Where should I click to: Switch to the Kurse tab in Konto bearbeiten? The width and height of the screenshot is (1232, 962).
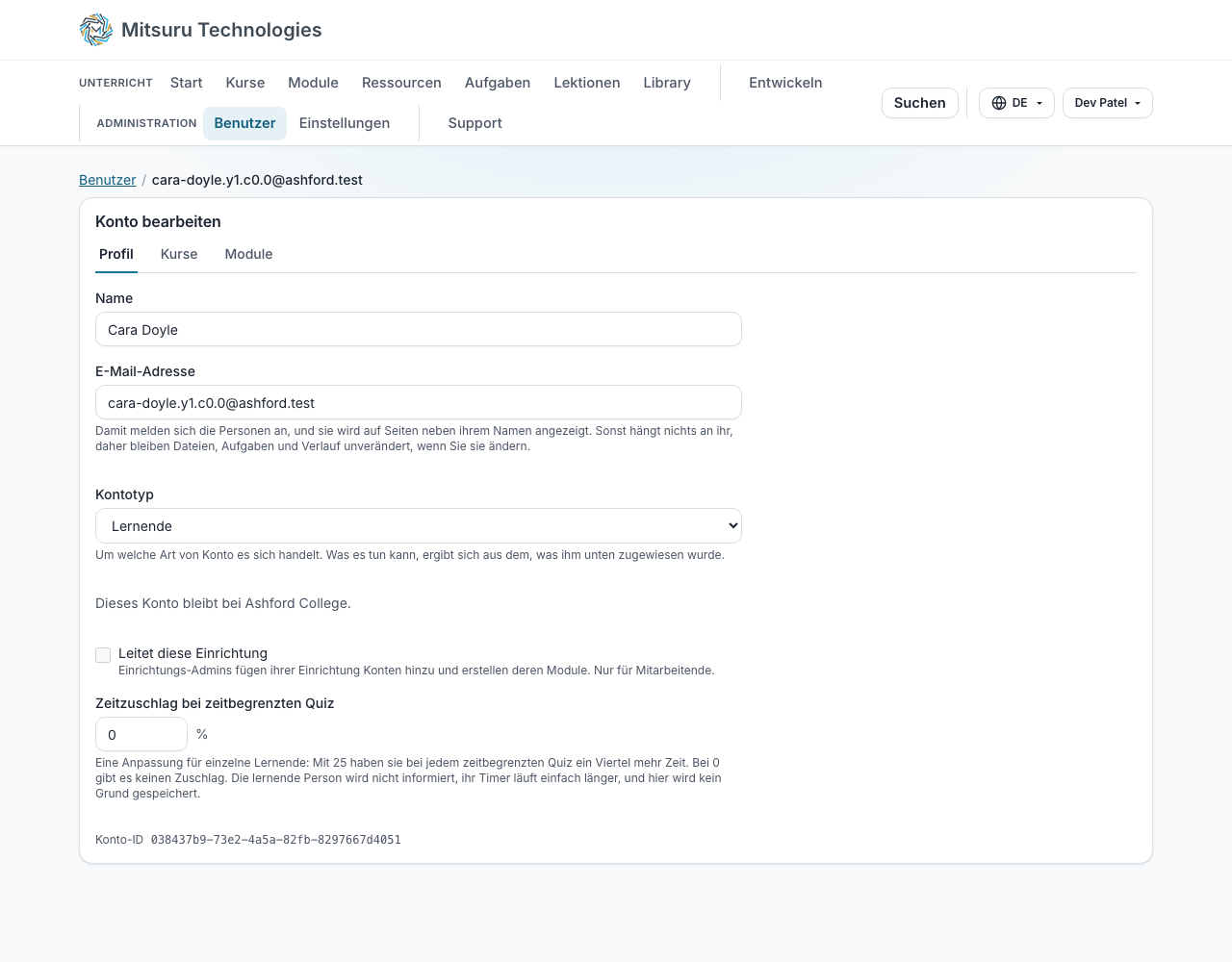click(179, 254)
